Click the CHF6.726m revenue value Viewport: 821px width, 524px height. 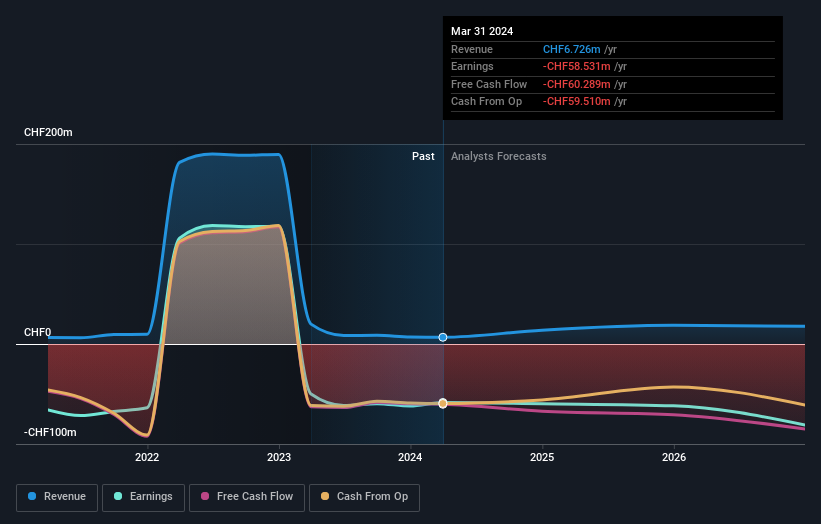click(x=572, y=49)
